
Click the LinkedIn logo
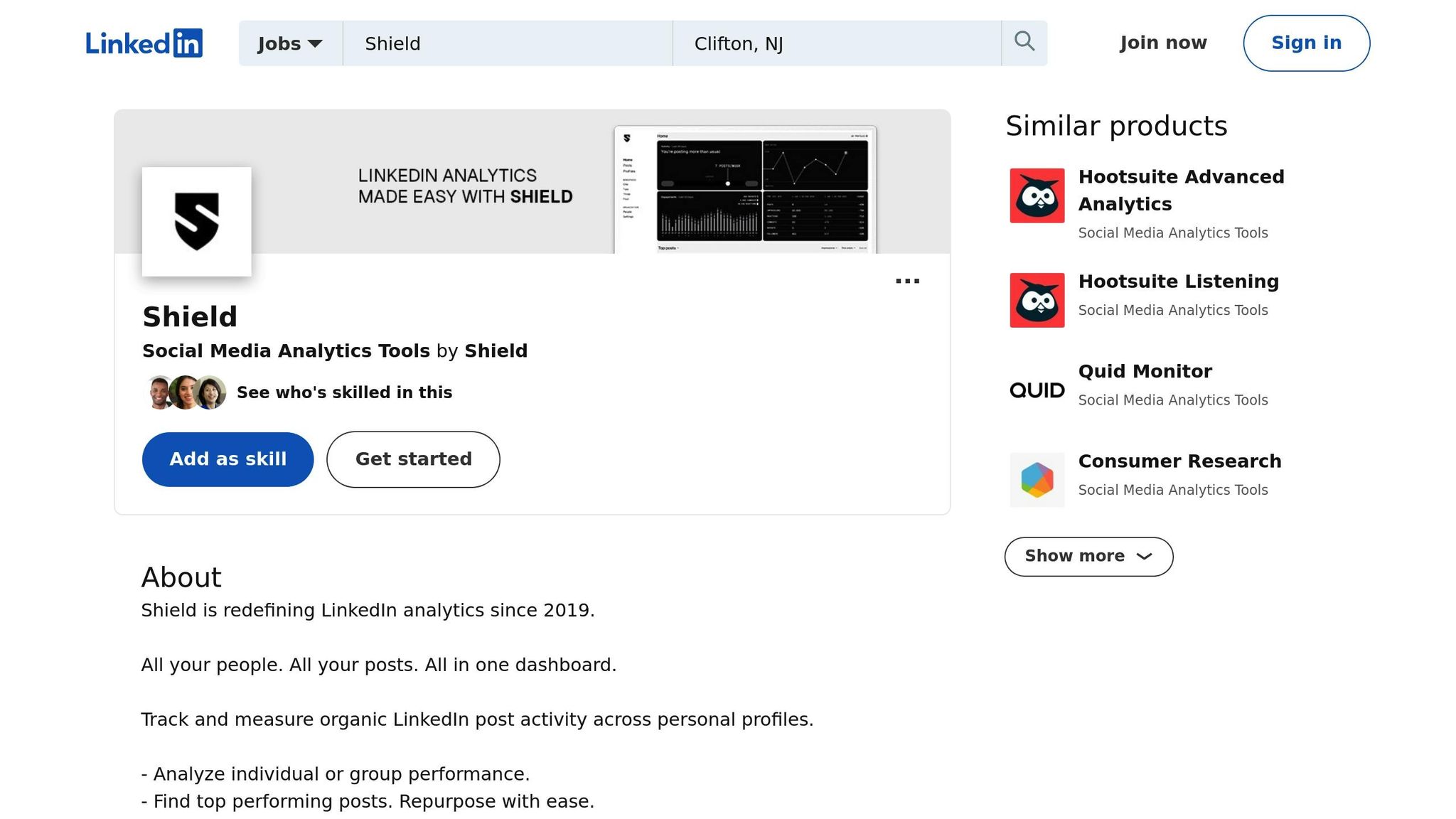click(x=144, y=43)
